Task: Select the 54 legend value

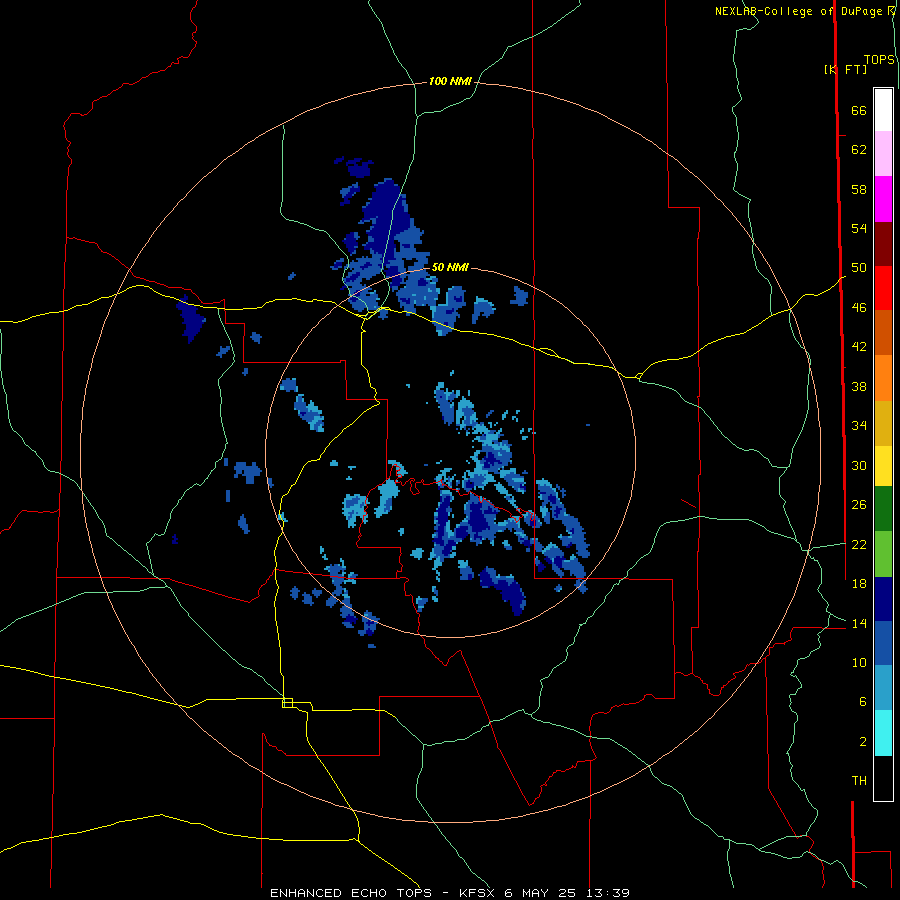Action: coord(859,228)
